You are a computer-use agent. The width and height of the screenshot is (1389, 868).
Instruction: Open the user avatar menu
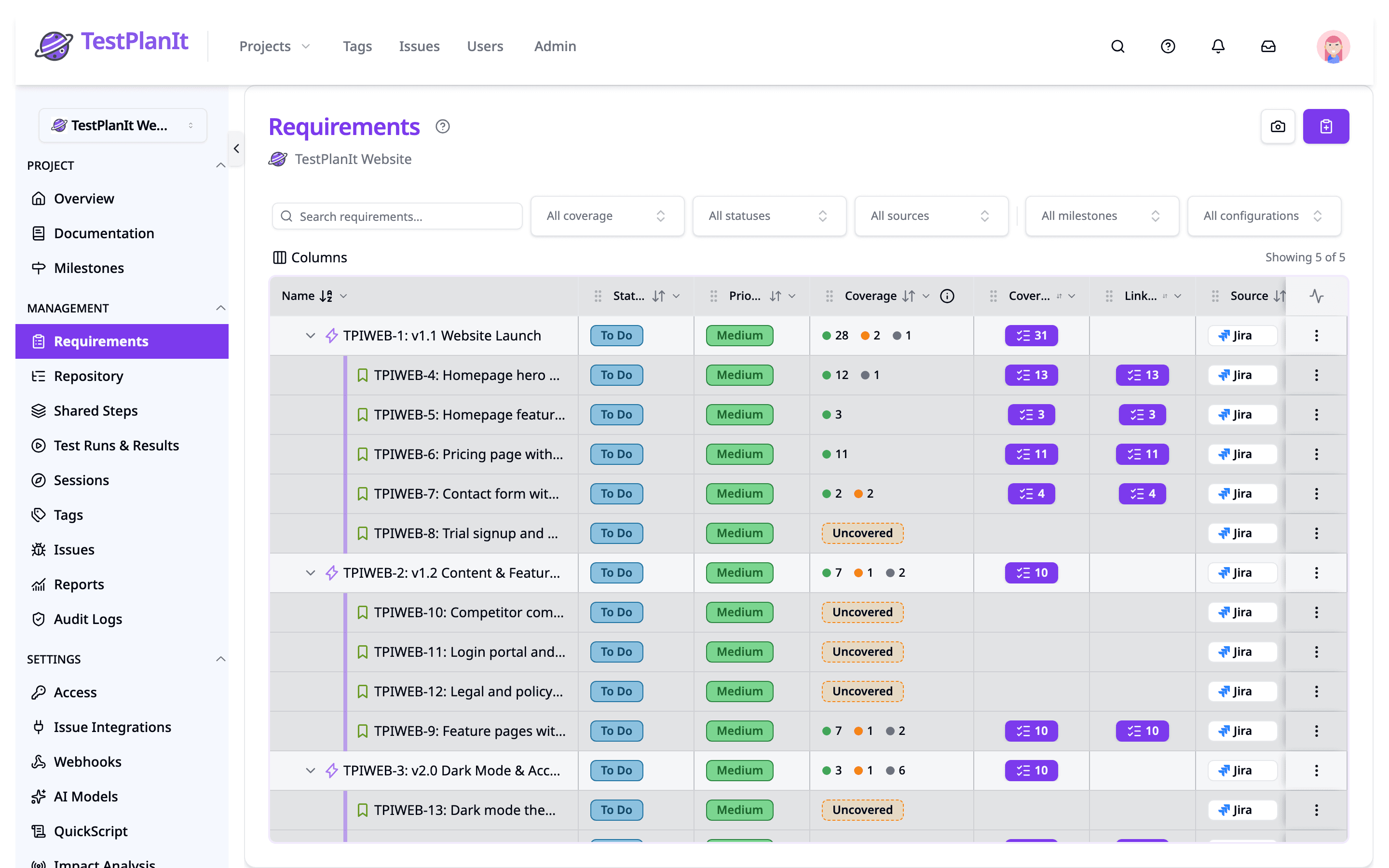click(x=1333, y=46)
